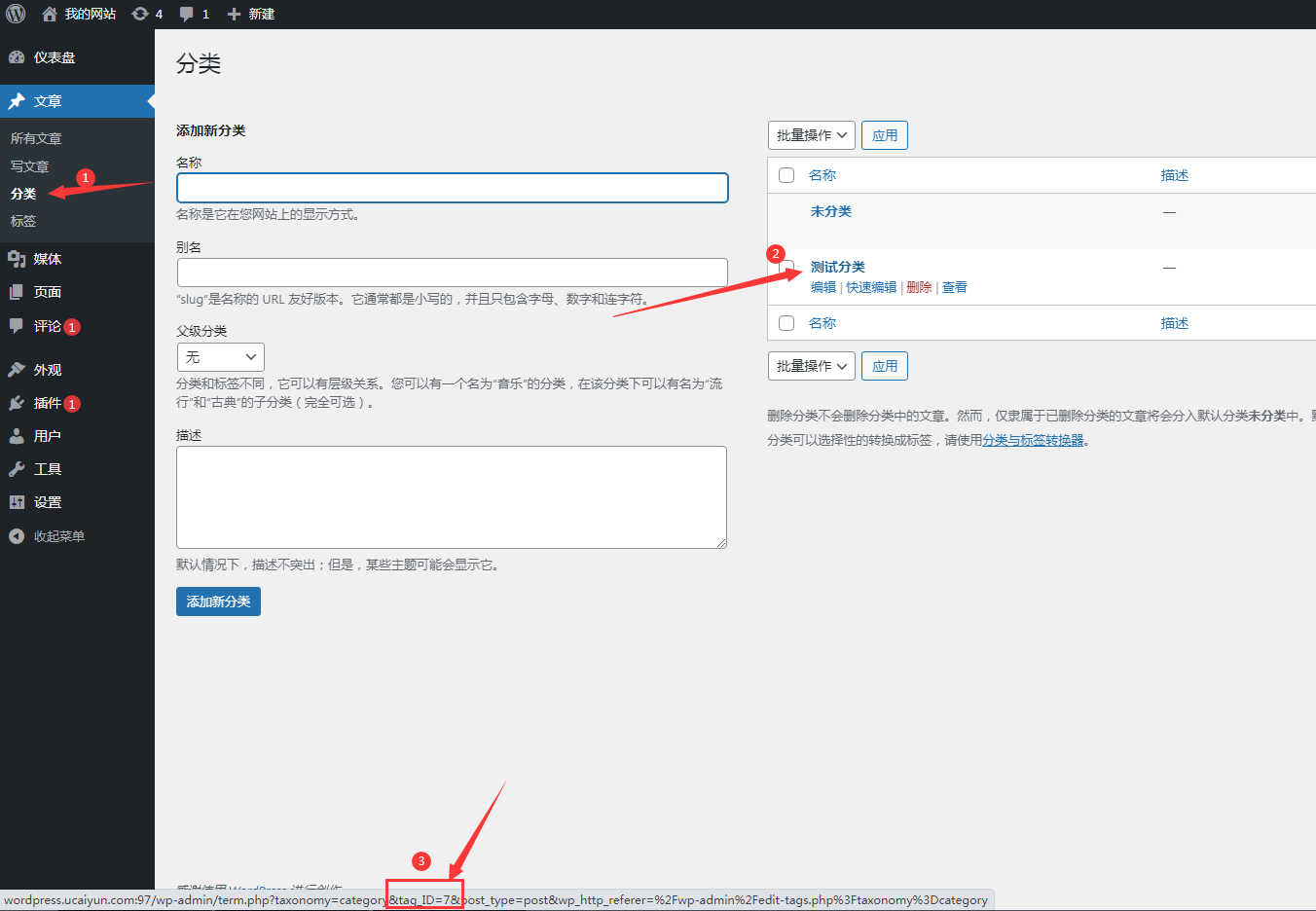Click the 仪表盘 dashboard icon
1316x911 pixels.
tap(17, 57)
